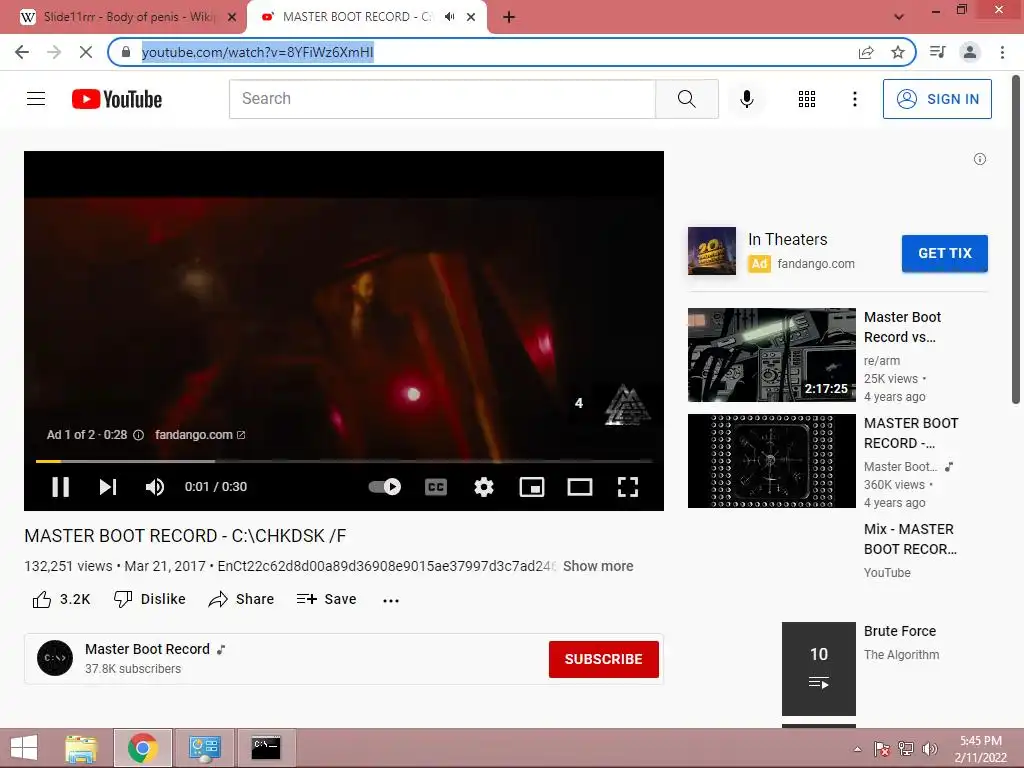
Task: Open Master Boot Record vs re/arm thumbnail
Action: [x=771, y=355]
